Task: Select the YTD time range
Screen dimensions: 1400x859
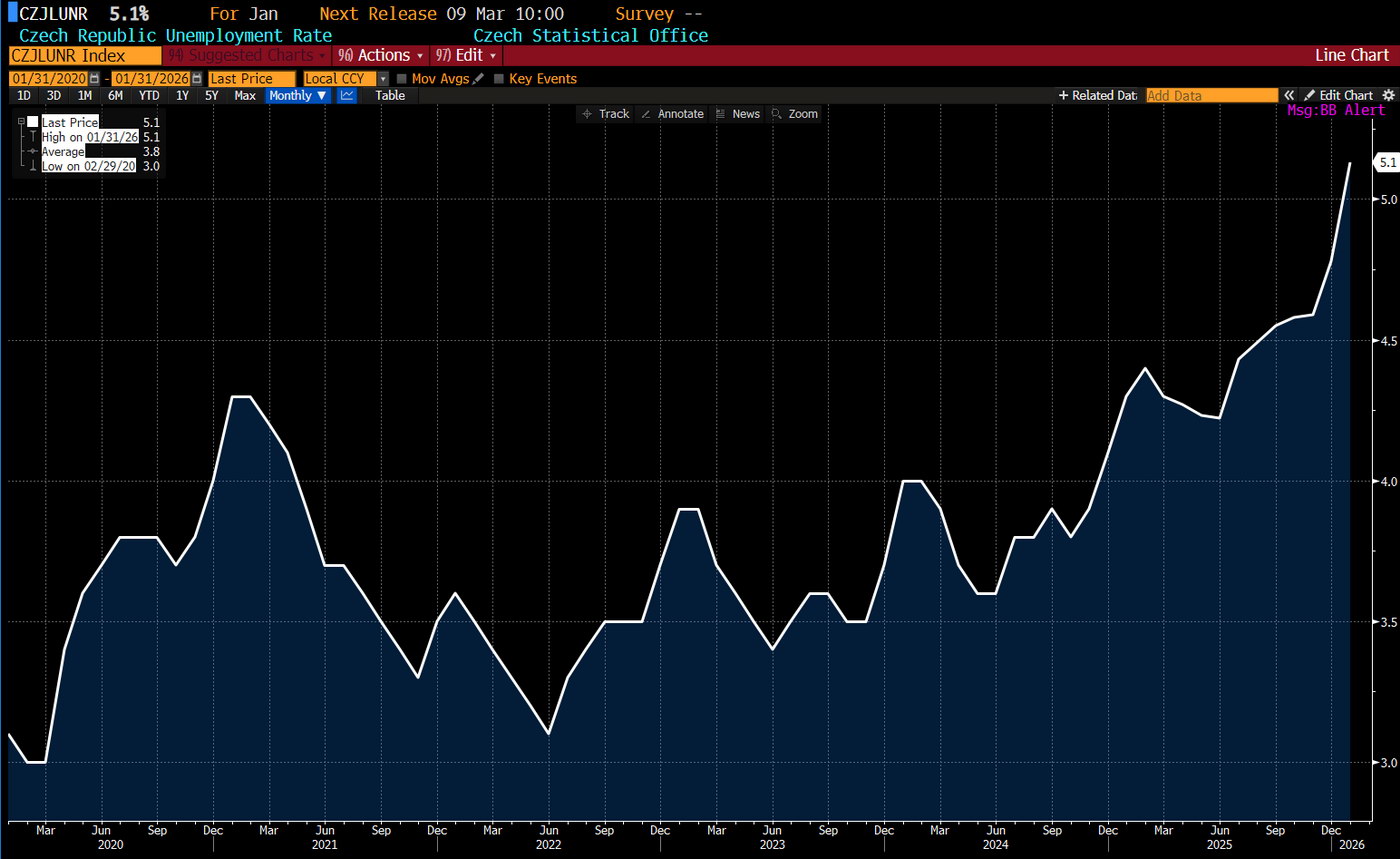Action: tap(148, 95)
